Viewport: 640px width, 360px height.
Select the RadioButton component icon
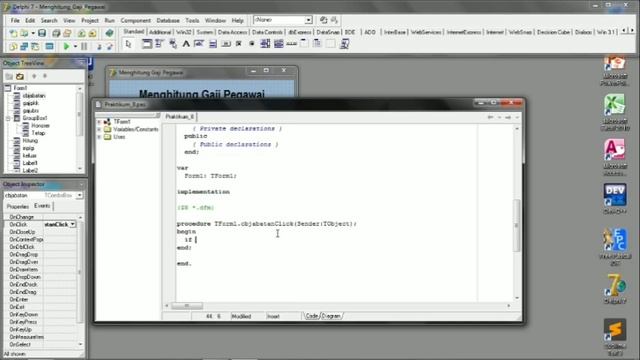[252, 44]
